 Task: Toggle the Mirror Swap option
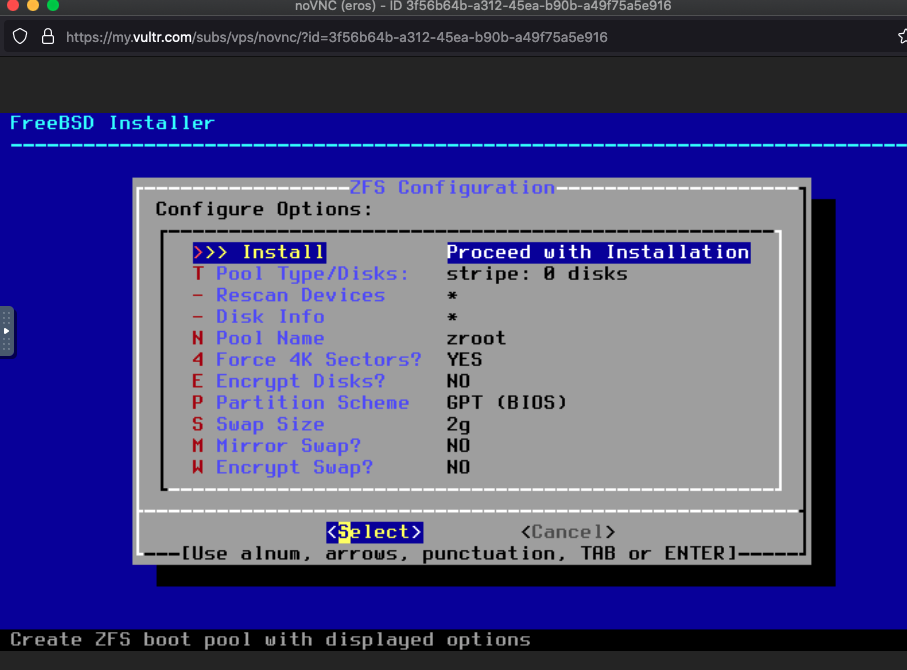coord(288,446)
